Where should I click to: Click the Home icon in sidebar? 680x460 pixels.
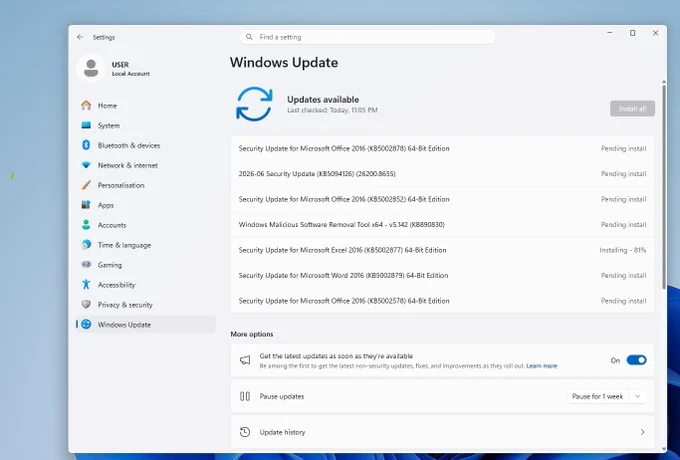pos(86,105)
